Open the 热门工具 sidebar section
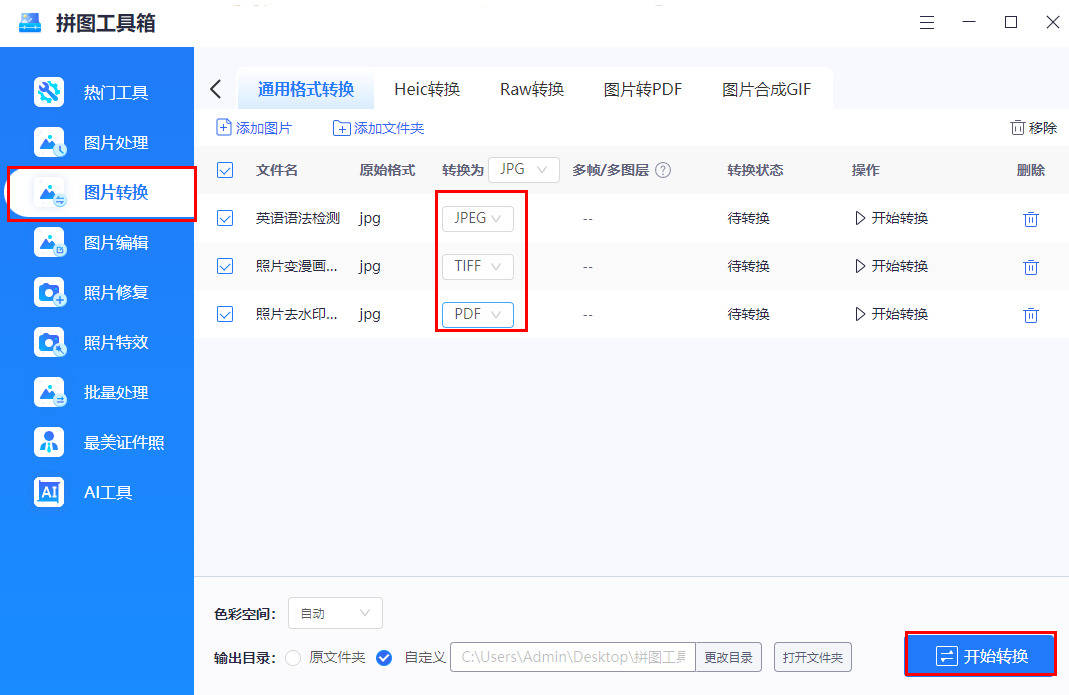The width and height of the screenshot is (1069, 695). coord(95,92)
